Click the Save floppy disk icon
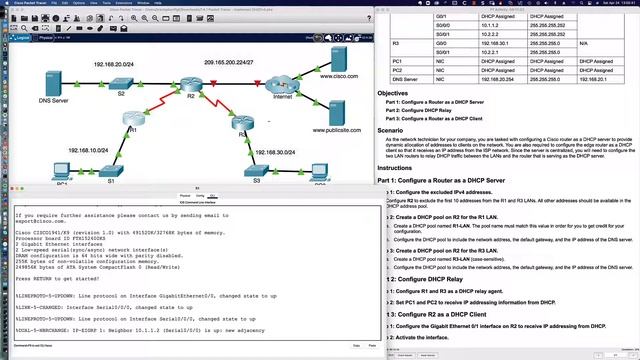Screen dimensions: 640x360 pos(35,18)
